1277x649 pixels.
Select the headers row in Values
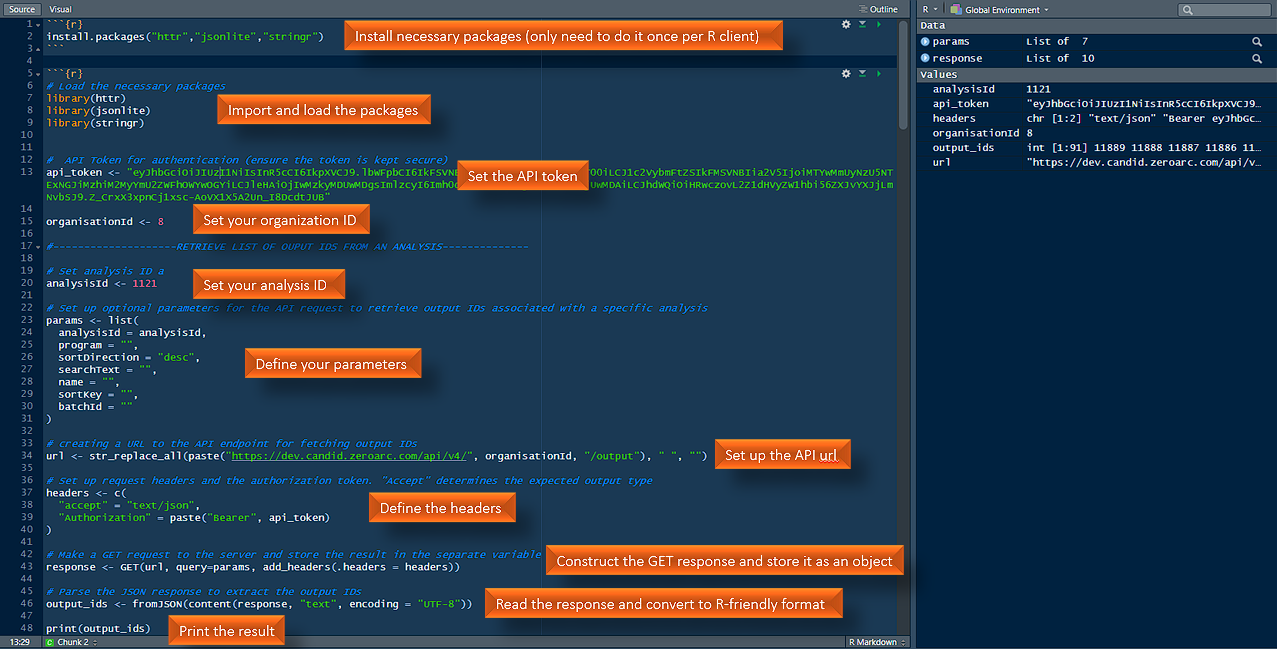tap(1097, 119)
